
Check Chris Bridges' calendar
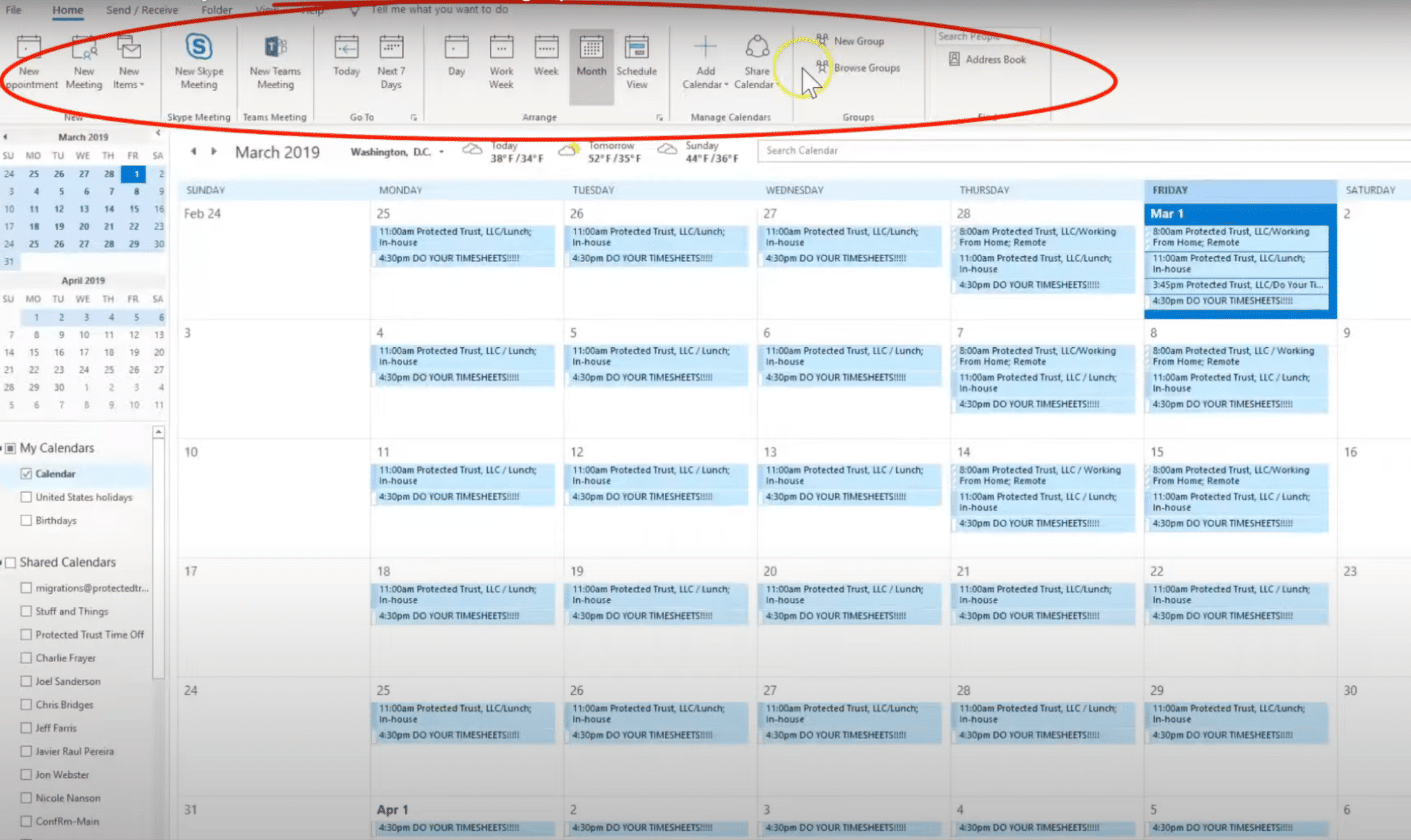pos(26,704)
